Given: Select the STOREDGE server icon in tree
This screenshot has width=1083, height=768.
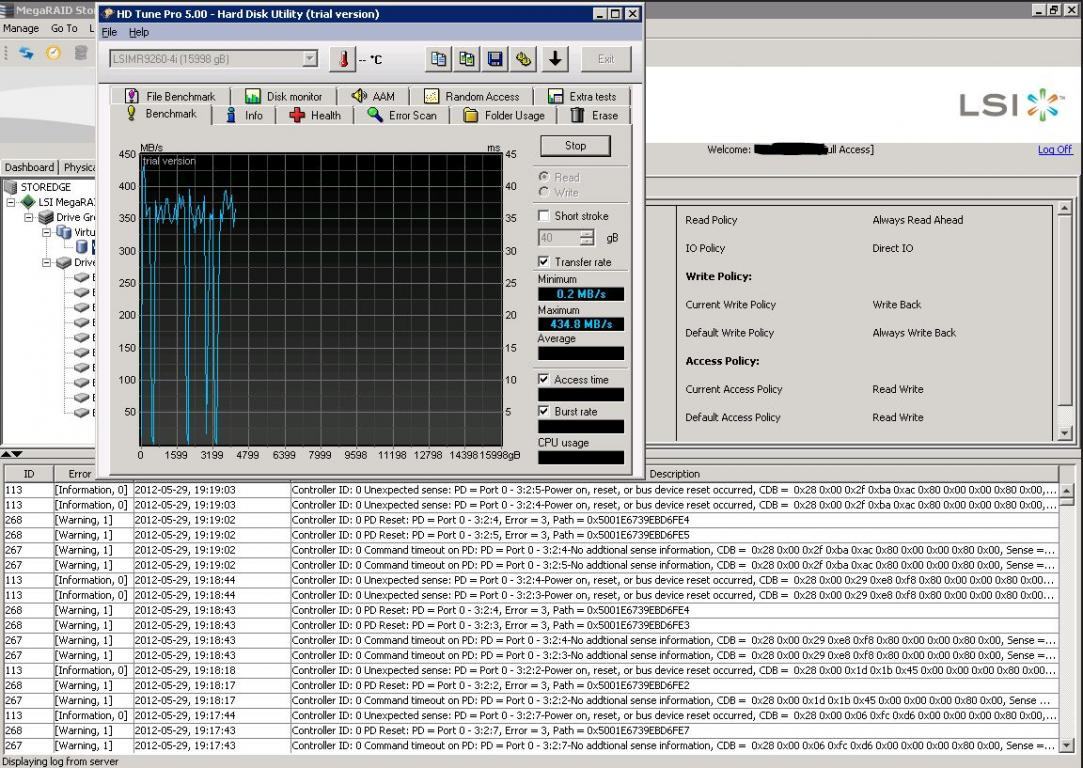Looking at the screenshot, I should [11, 187].
